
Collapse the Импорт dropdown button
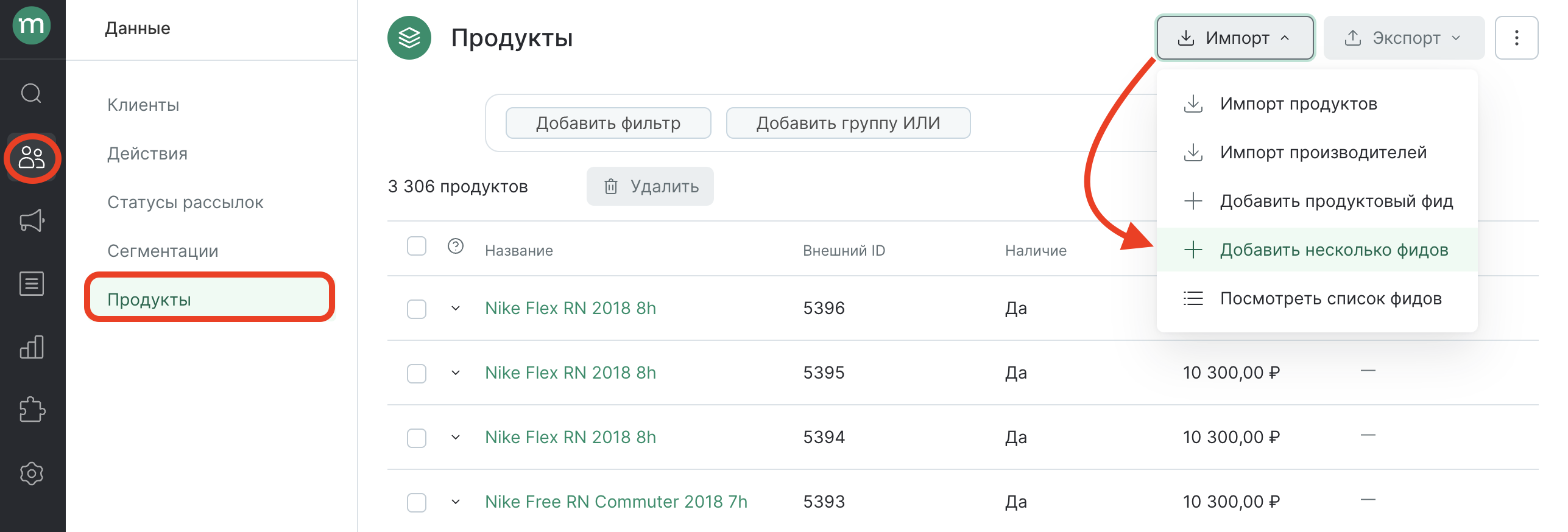(1235, 38)
